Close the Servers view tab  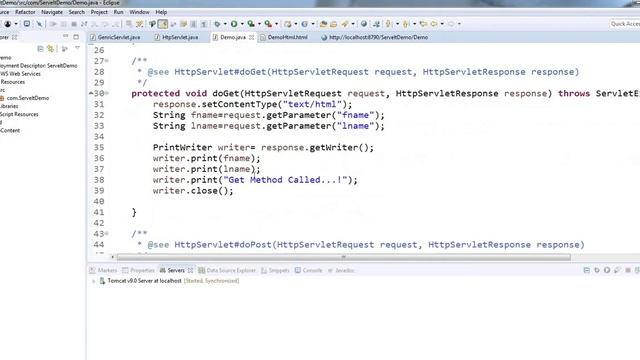tap(190, 271)
